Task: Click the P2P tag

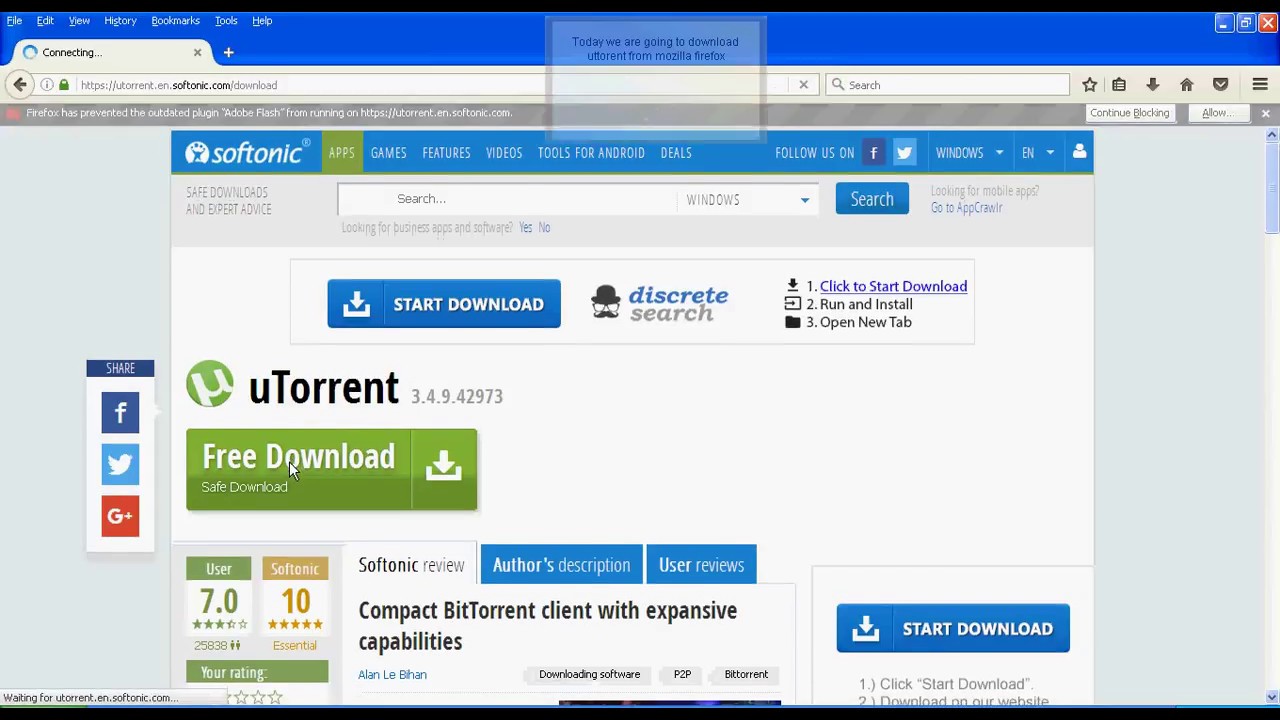Action: (x=682, y=675)
